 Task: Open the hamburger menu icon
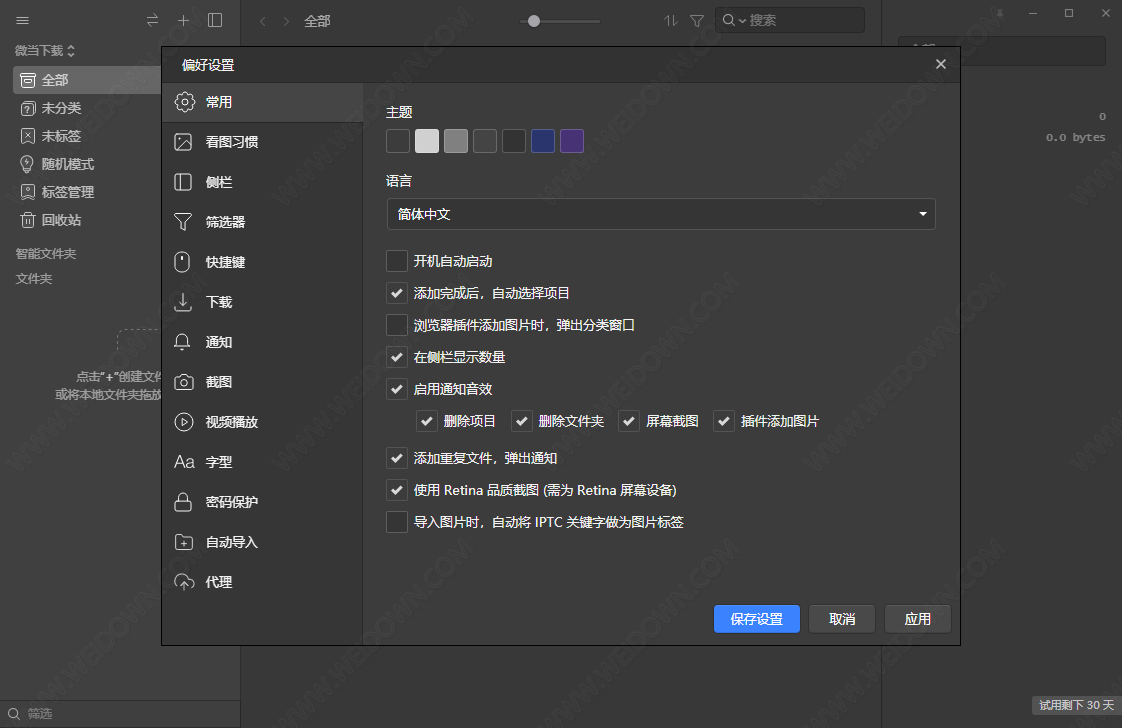click(23, 21)
